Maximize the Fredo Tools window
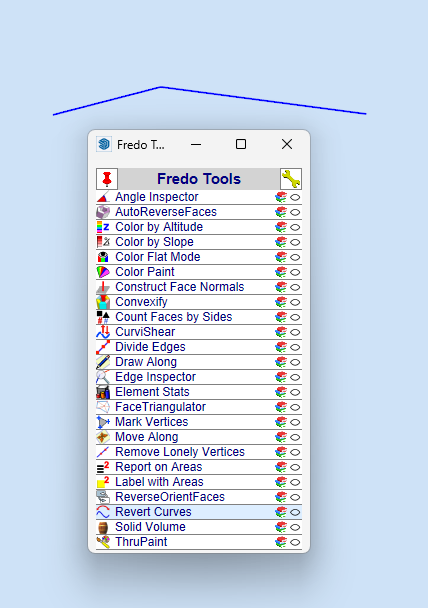Screen dimensions: 428x608 [x=241, y=144]
